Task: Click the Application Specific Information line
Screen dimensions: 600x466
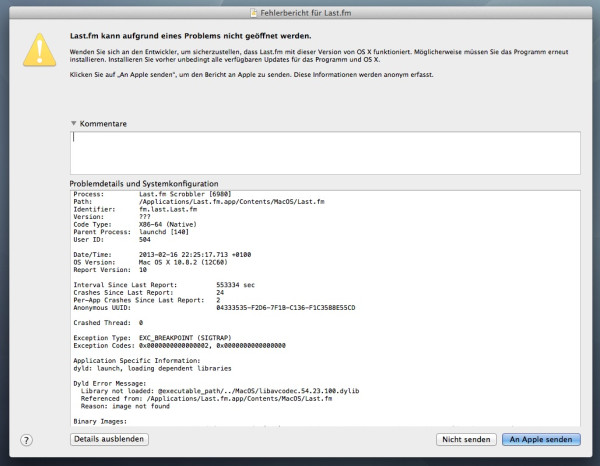Action: 137,361
